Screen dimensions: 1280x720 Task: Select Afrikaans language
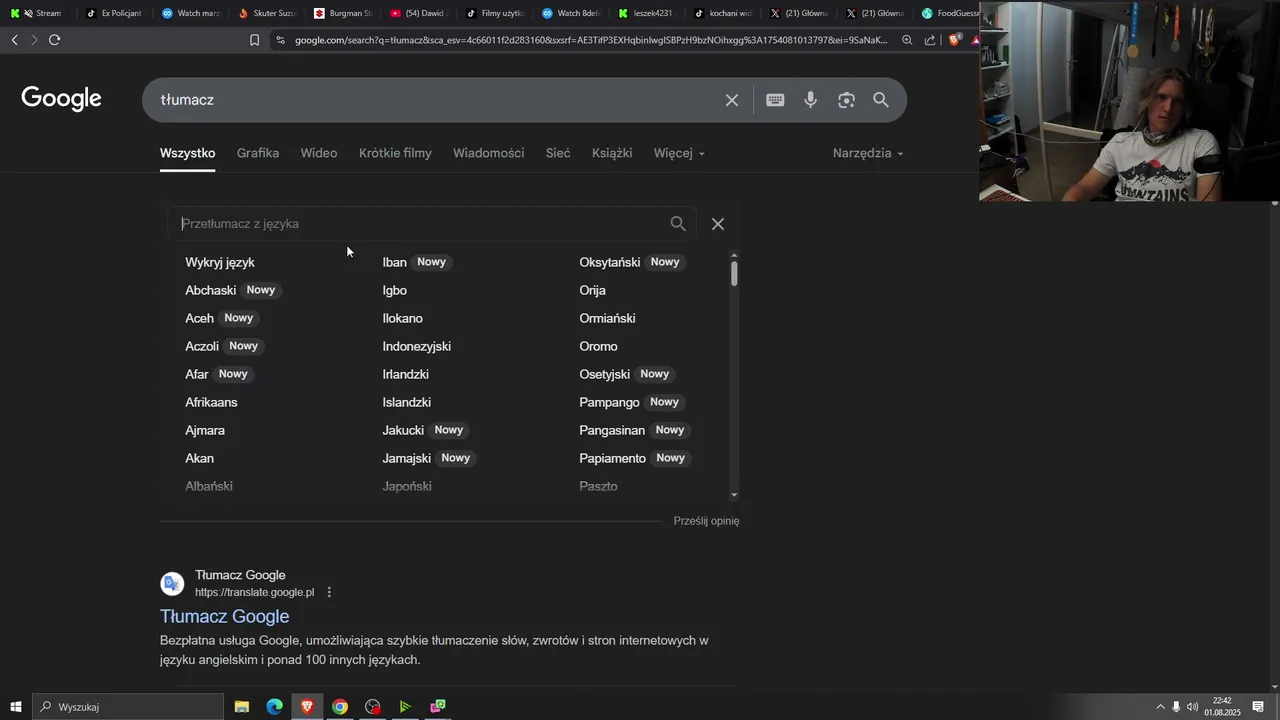click(x=211, y=402)
